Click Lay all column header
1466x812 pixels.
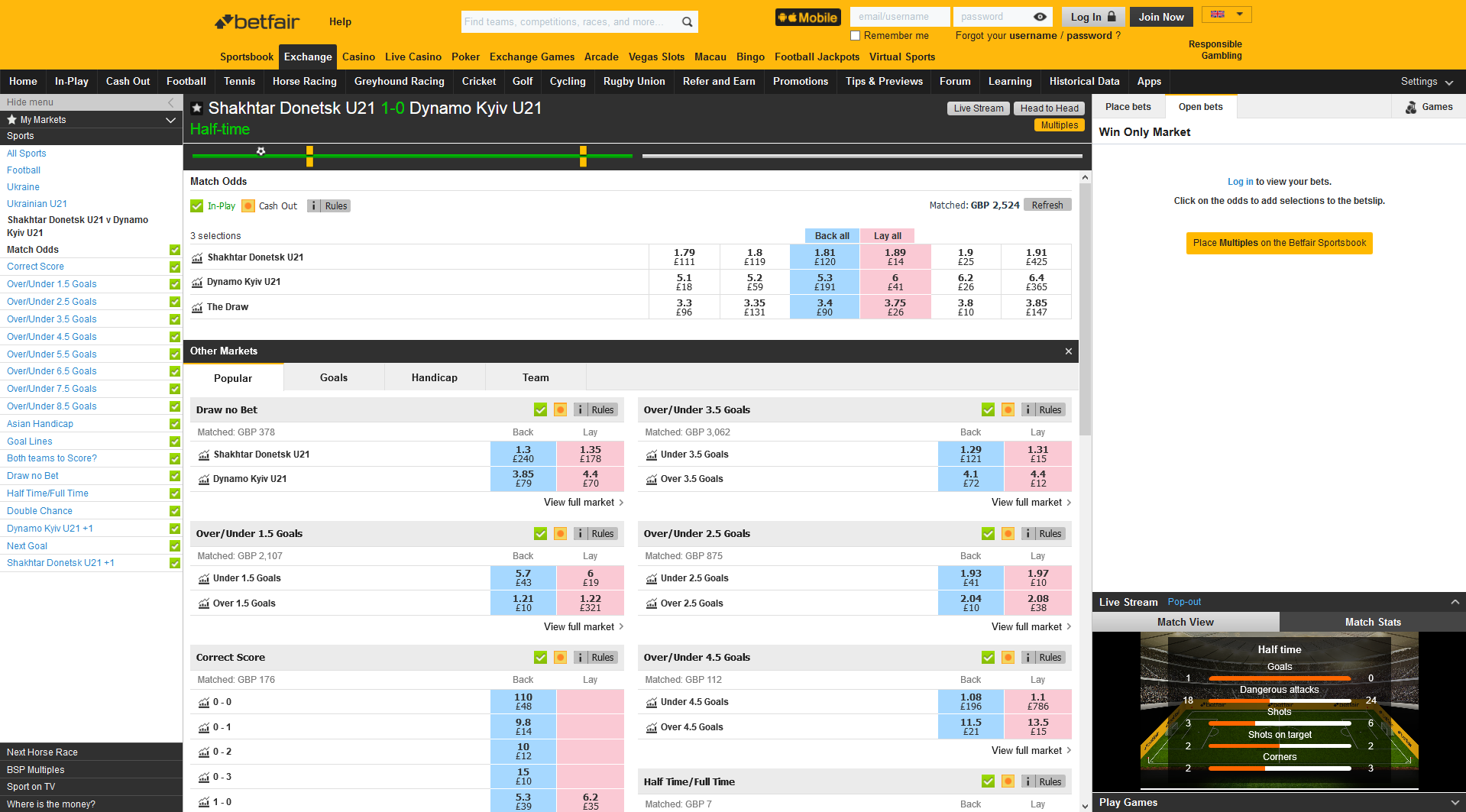click(888, 236)
